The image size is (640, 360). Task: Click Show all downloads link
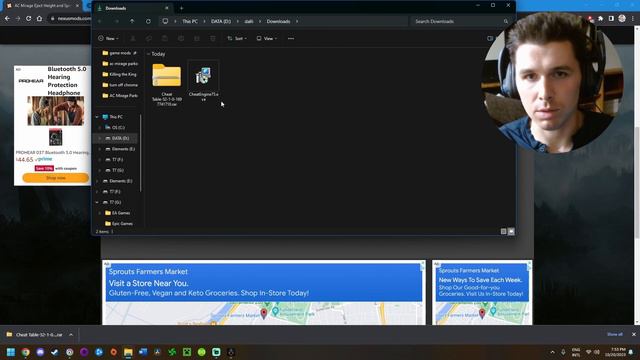(x=615, y=334)
